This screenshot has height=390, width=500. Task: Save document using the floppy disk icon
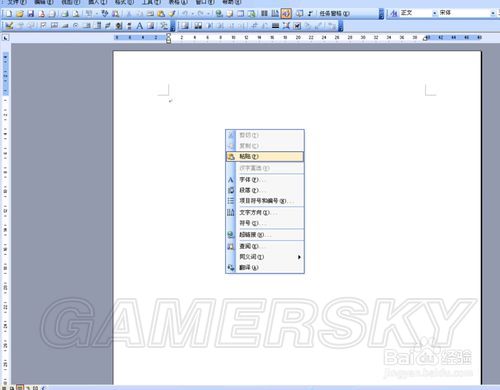(31, 14)
